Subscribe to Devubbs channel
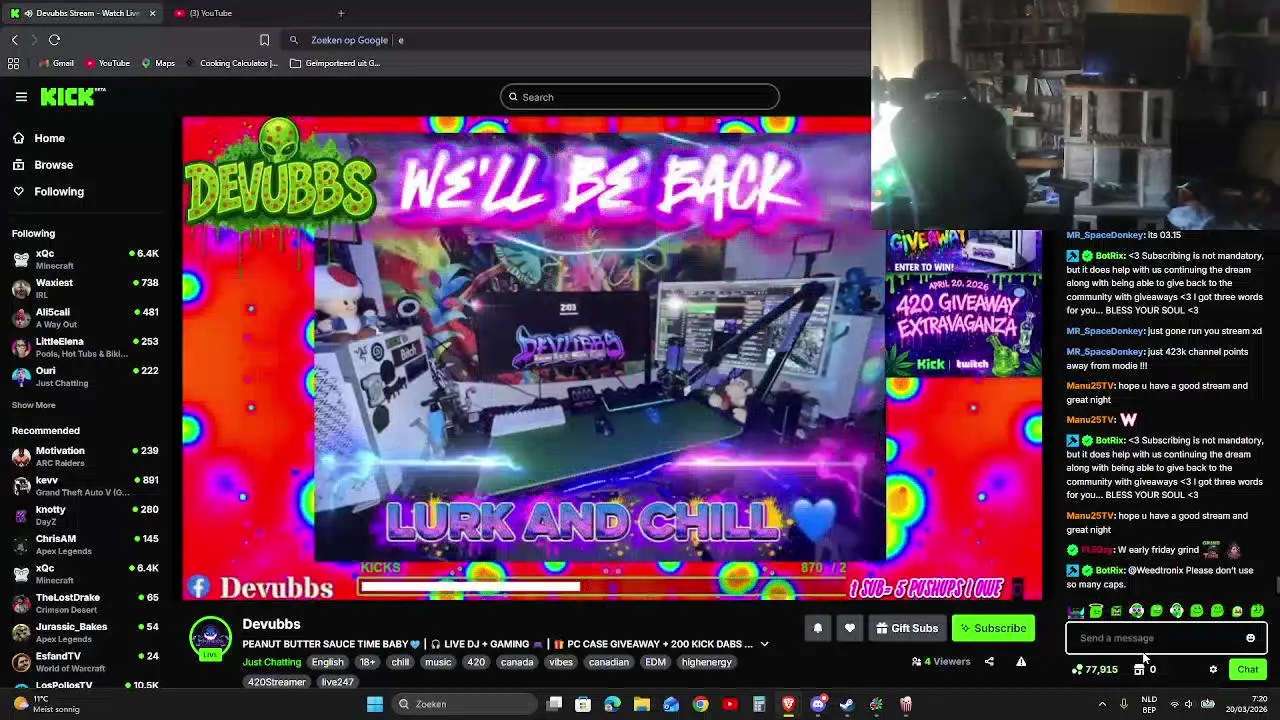This screenshot has height=720, width=1280. pyautogui.click(x=993, y=628)
